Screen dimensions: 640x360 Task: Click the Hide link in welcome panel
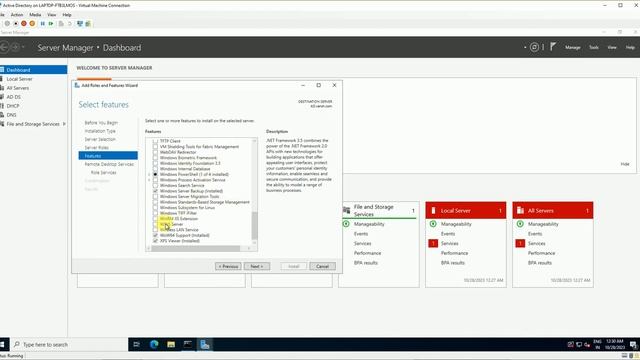[x=625, y=164]
